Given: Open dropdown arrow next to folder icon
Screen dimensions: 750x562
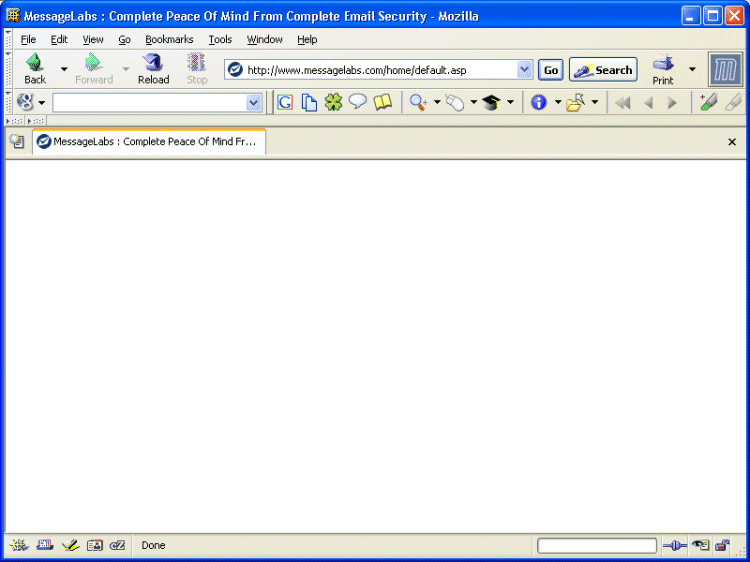Looking at the screenshot, I should click(x=595, y=102).
